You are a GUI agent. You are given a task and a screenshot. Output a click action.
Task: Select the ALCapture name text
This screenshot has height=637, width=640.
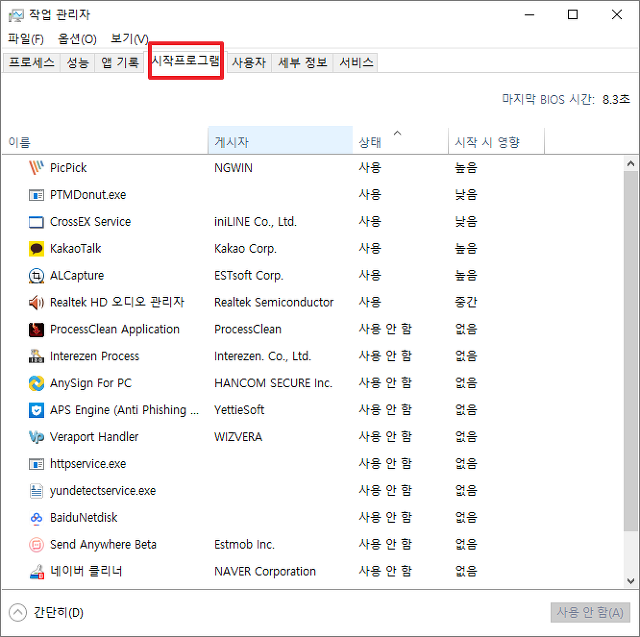click(77, 275)
